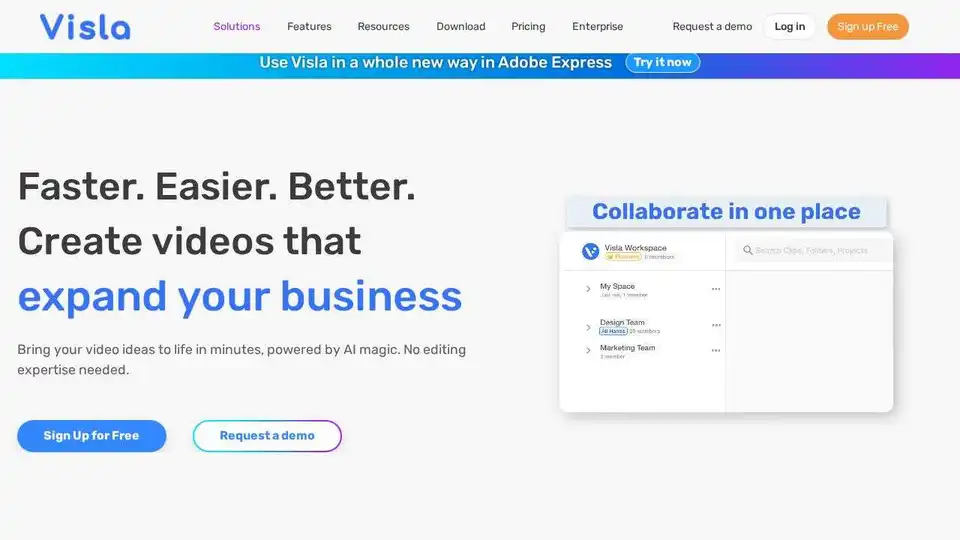The height and width of the screenshot is (540, 960).
Task: Select the Marketing Team row label
Action: (x=628, y=348)
